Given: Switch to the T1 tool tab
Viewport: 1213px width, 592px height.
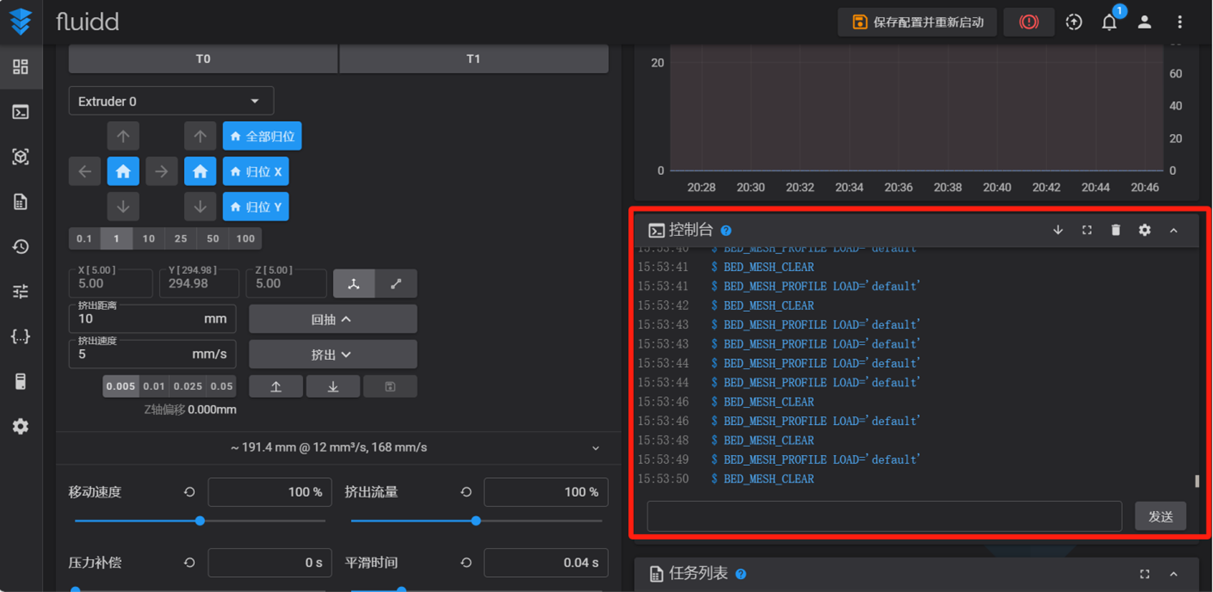Looking at the screenshot, I should click(473, 59).
